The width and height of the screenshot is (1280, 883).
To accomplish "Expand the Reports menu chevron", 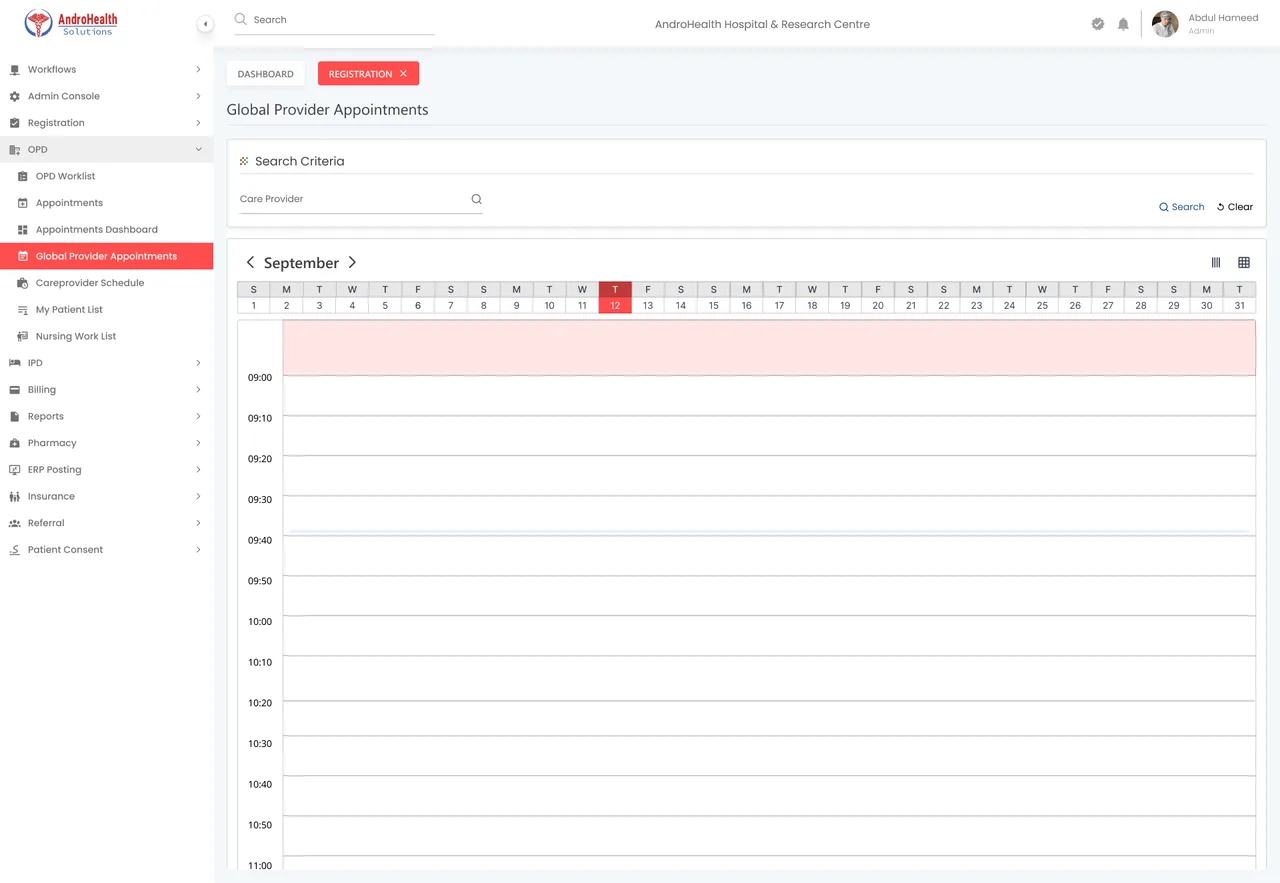I will pos(198,416).
